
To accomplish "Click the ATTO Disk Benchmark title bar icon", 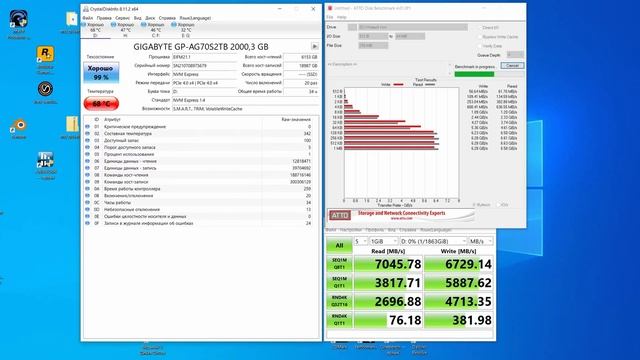I will (330, 8).
